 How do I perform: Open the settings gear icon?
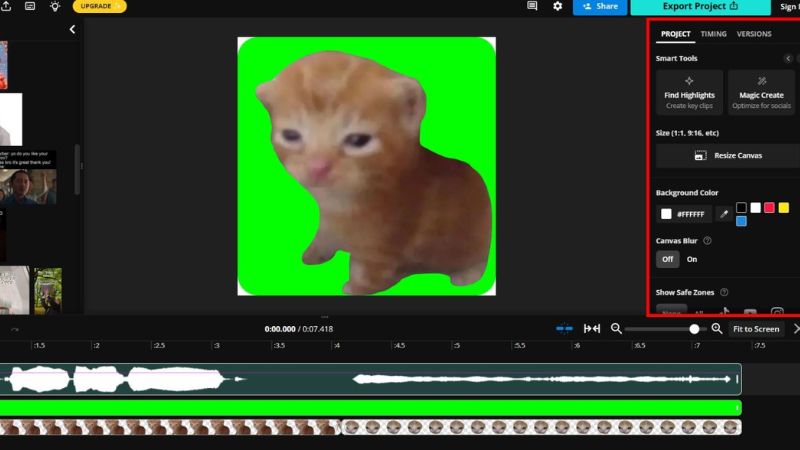[x=558, y=6]
